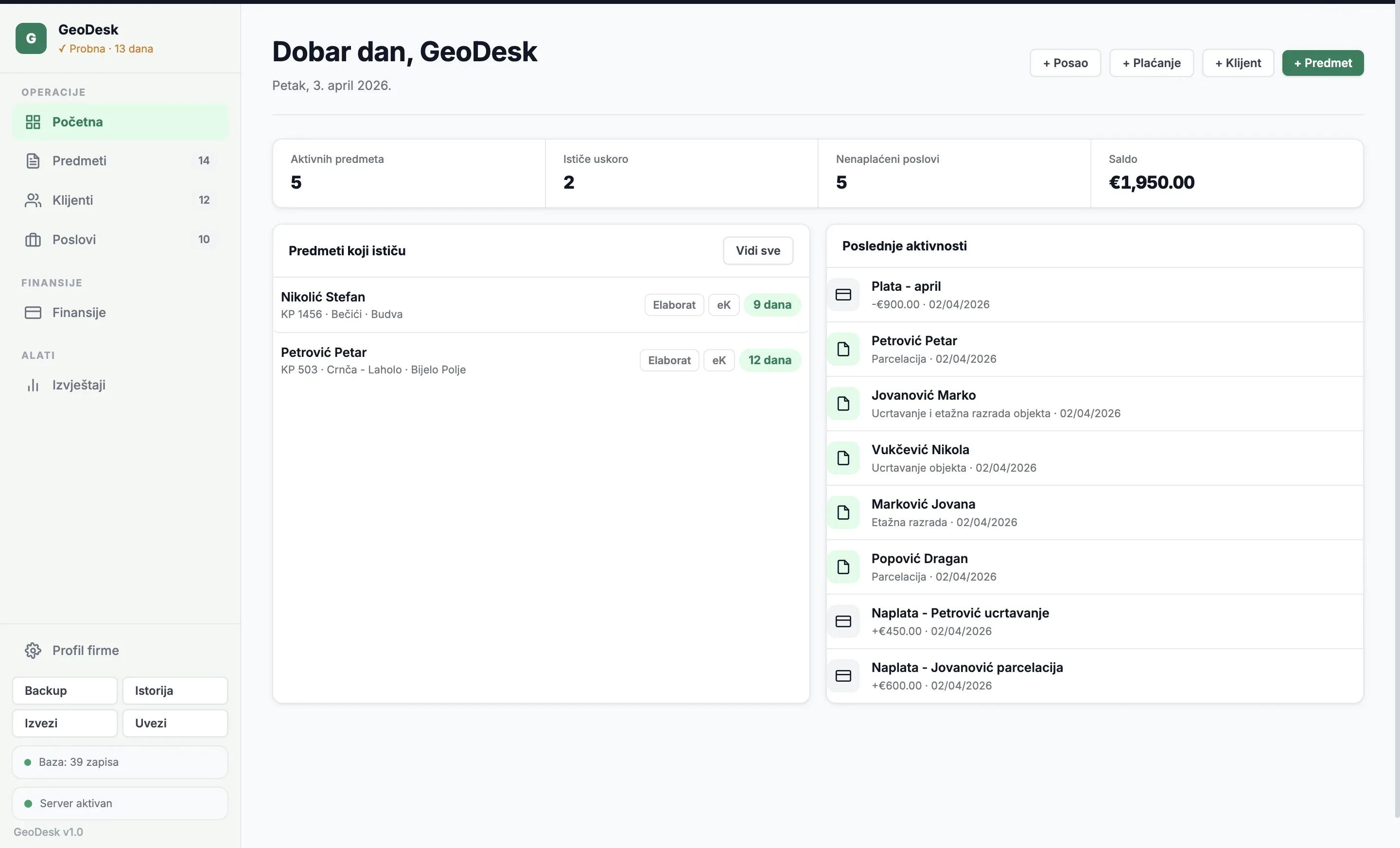This screenshot has width=1400, height=848.
Task: Open the Nikolić Stefan expiring case row
Action: point(541,305)
